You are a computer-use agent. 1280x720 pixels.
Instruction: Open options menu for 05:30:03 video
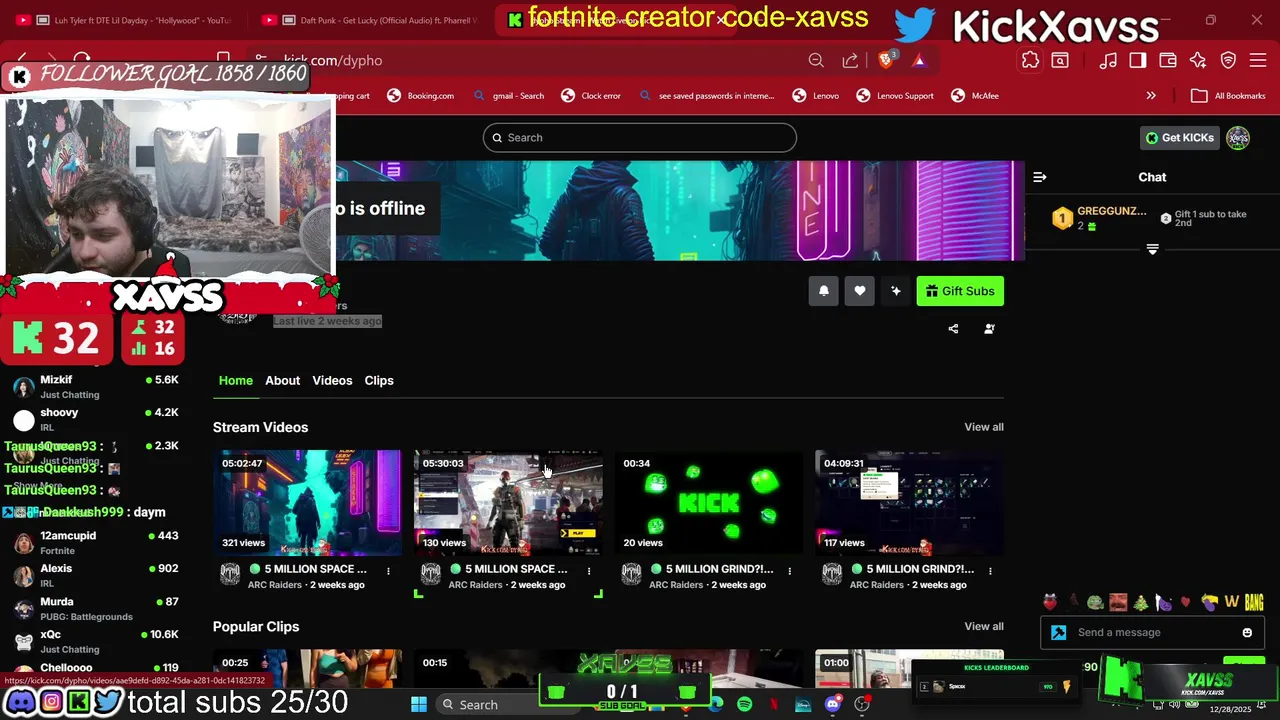589,571
